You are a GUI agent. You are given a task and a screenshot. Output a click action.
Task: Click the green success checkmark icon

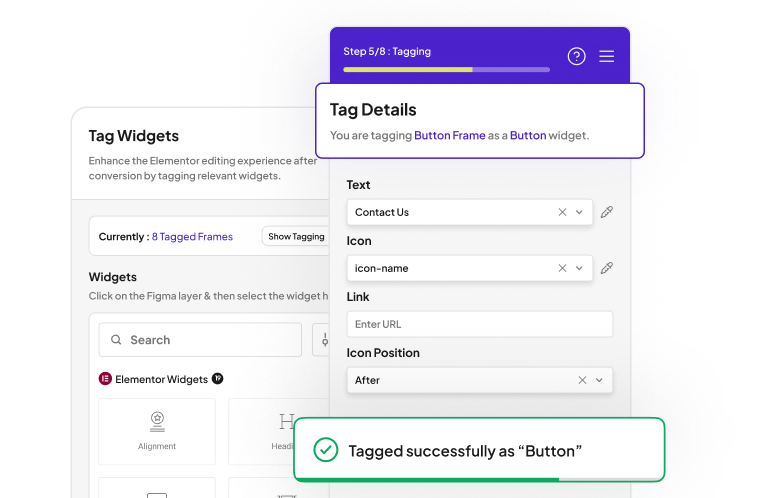tap(326, 450)
